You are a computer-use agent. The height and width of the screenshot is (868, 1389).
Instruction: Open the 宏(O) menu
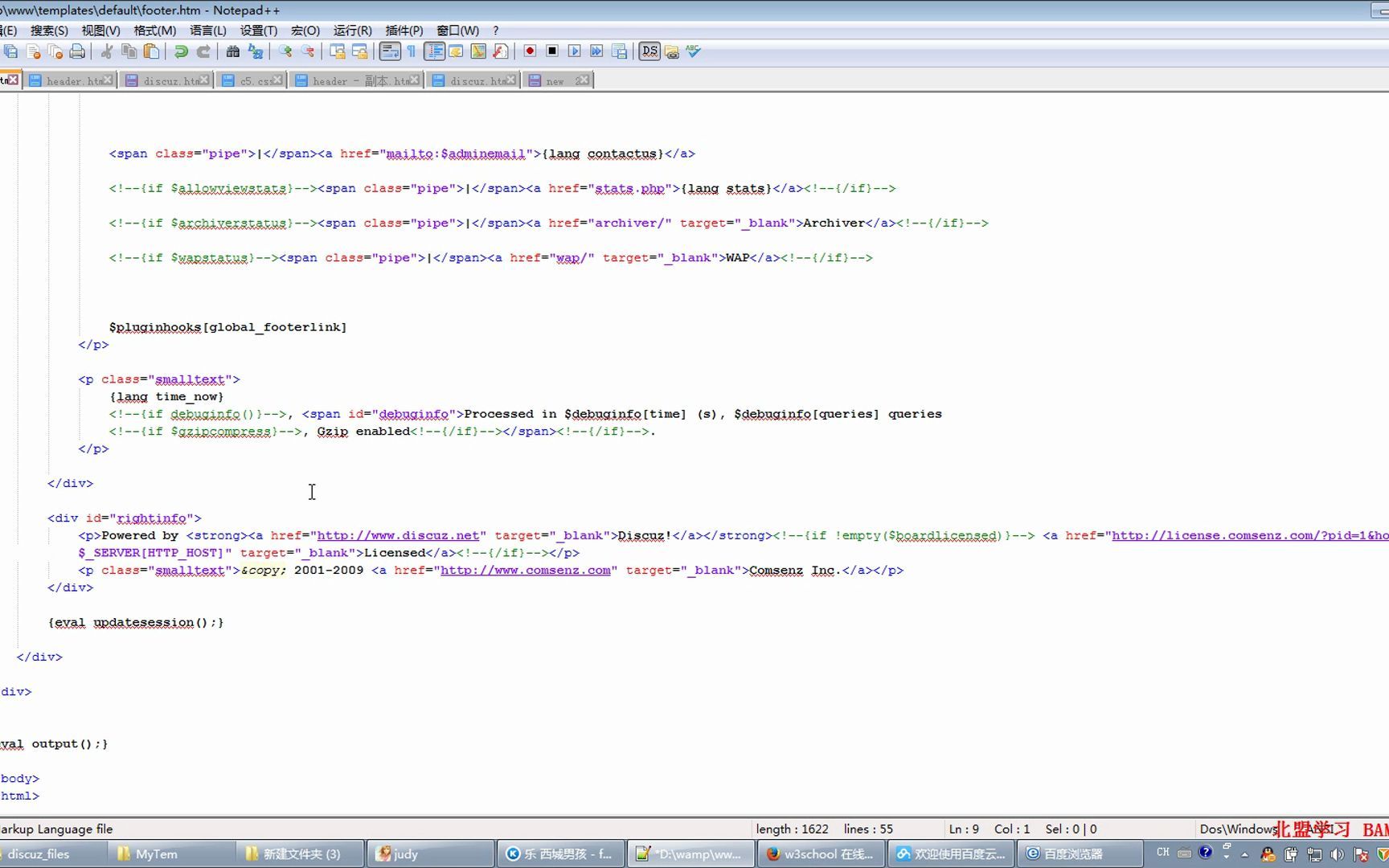coord(305,31)
